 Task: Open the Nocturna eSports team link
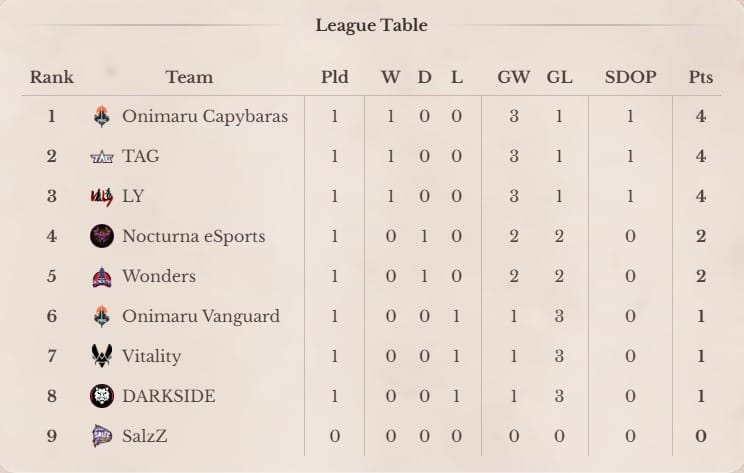(x=194, y=236)
